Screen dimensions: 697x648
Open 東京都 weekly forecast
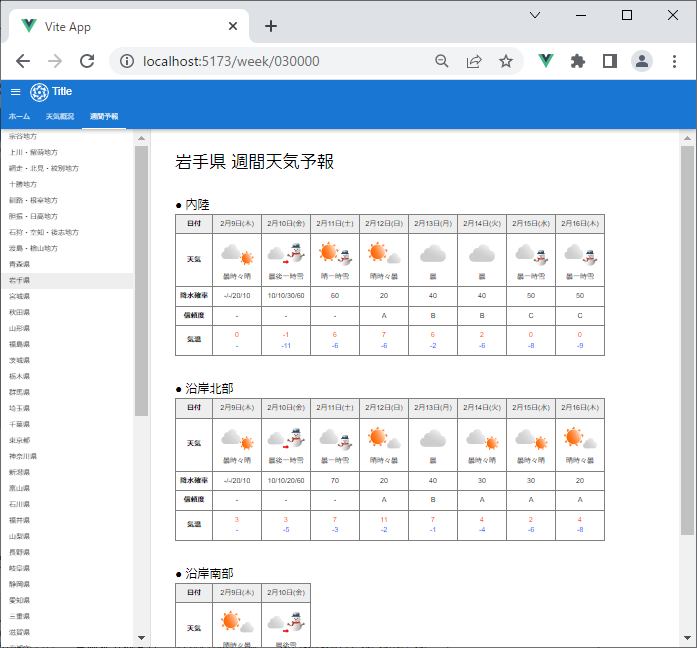[67, 440]
